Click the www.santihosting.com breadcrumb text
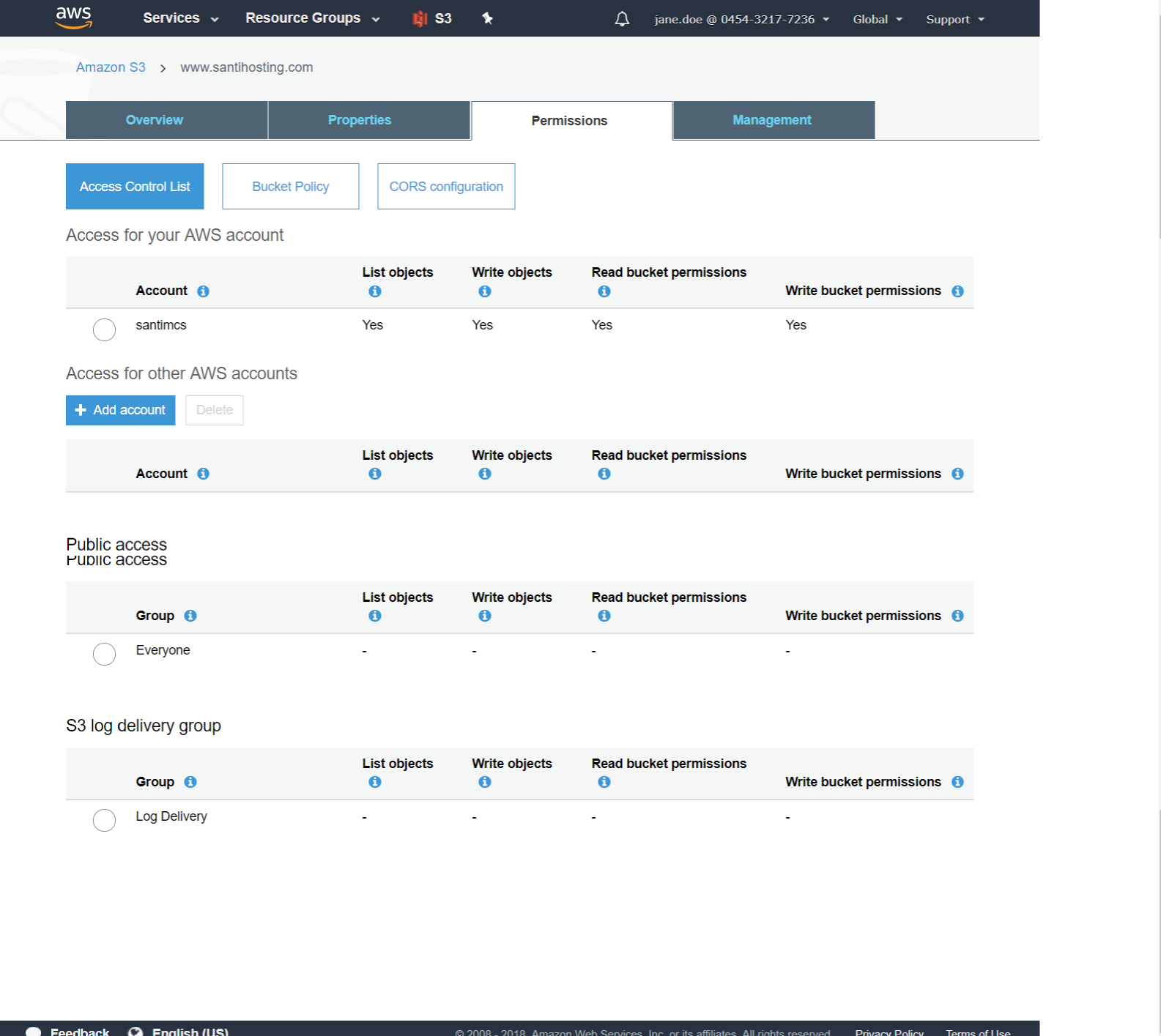1161x1036 pixels. coord(247,67)
